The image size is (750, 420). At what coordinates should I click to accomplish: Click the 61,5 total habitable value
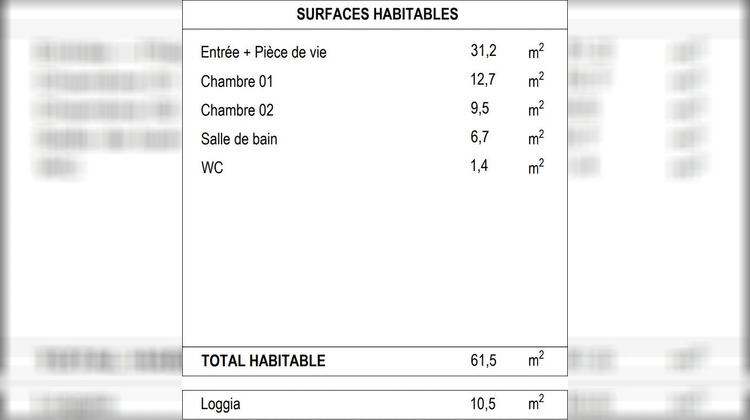click(483, 360)
